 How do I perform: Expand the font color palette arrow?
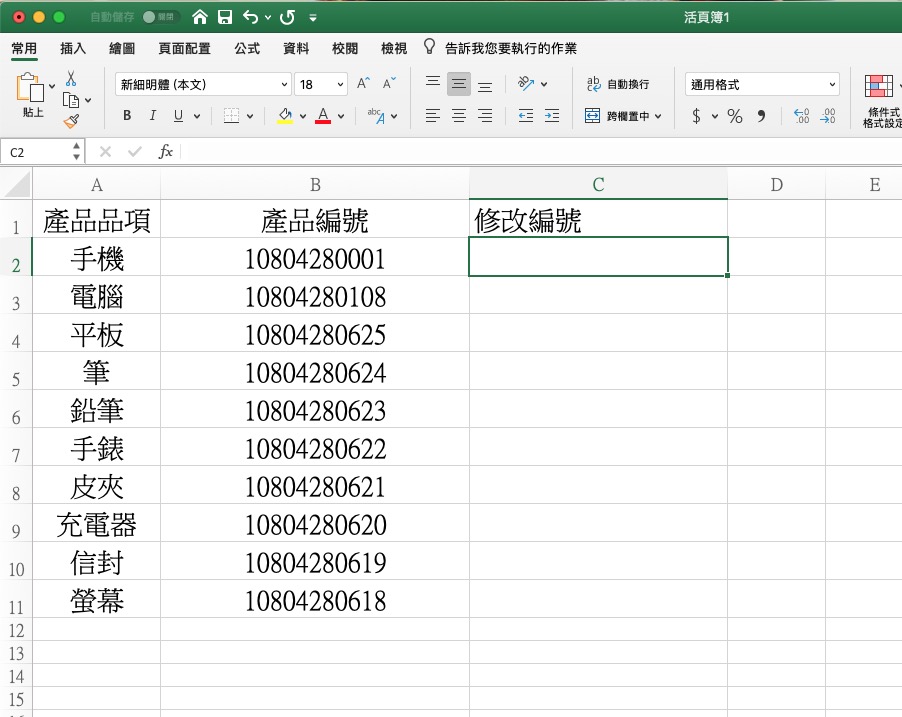coord(341,116)
